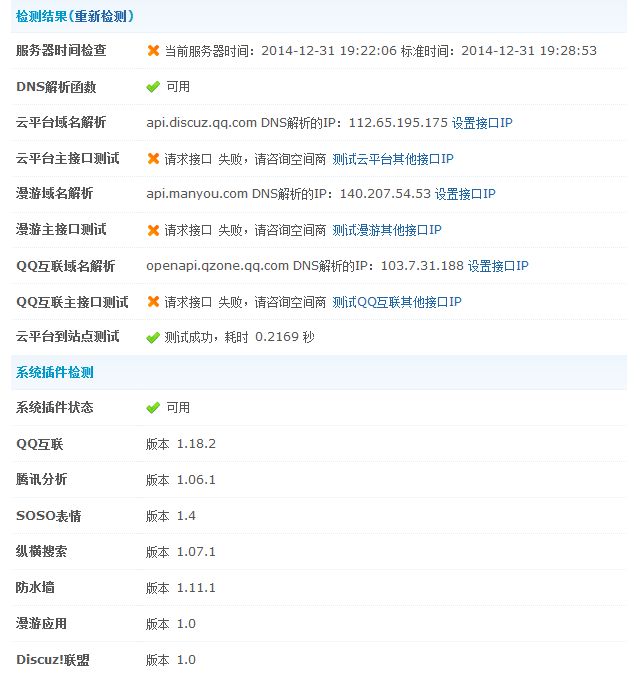Select the IP address 103.7.31.188

(422, 266)
